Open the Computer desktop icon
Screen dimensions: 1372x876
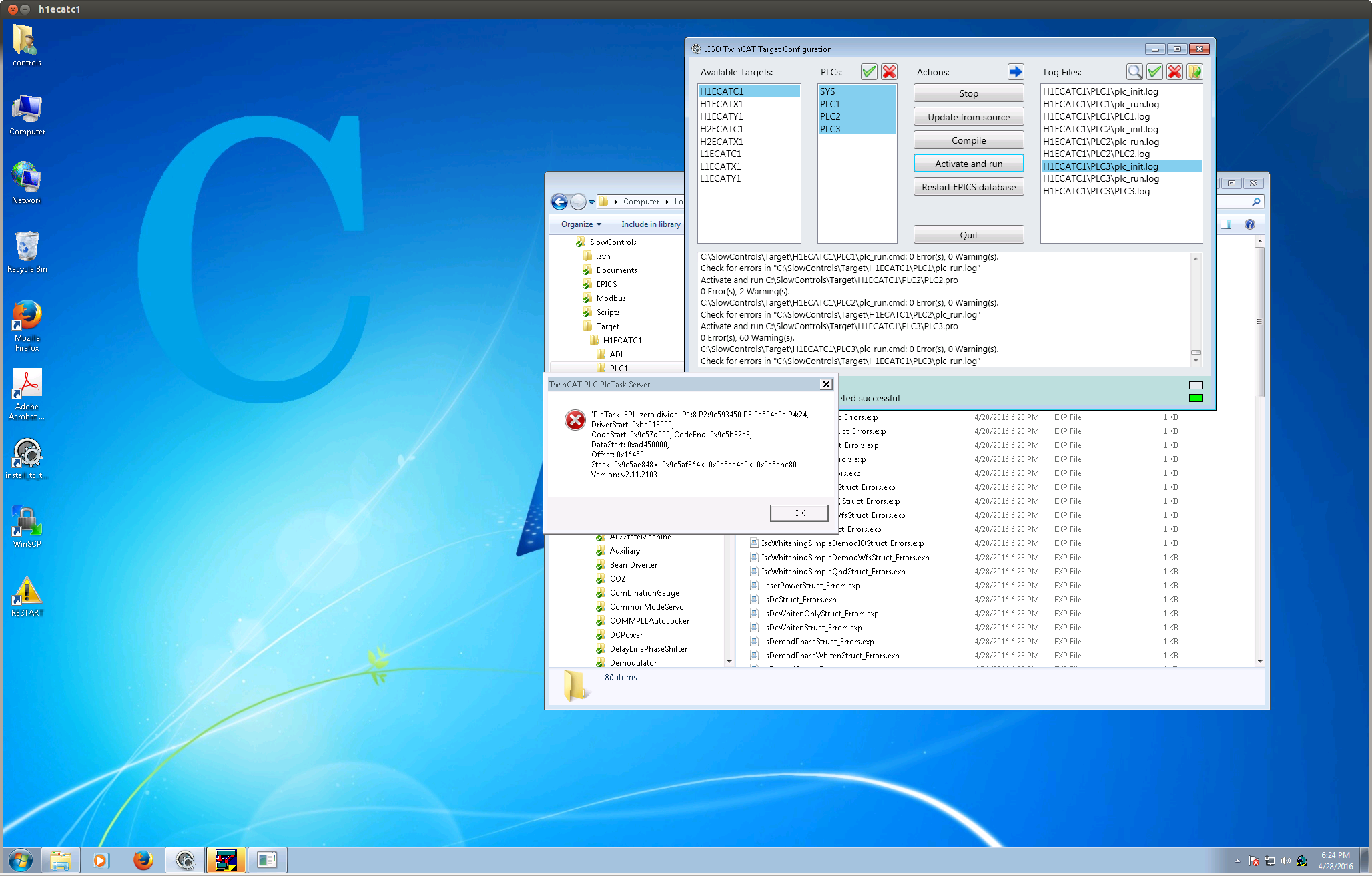27,114
